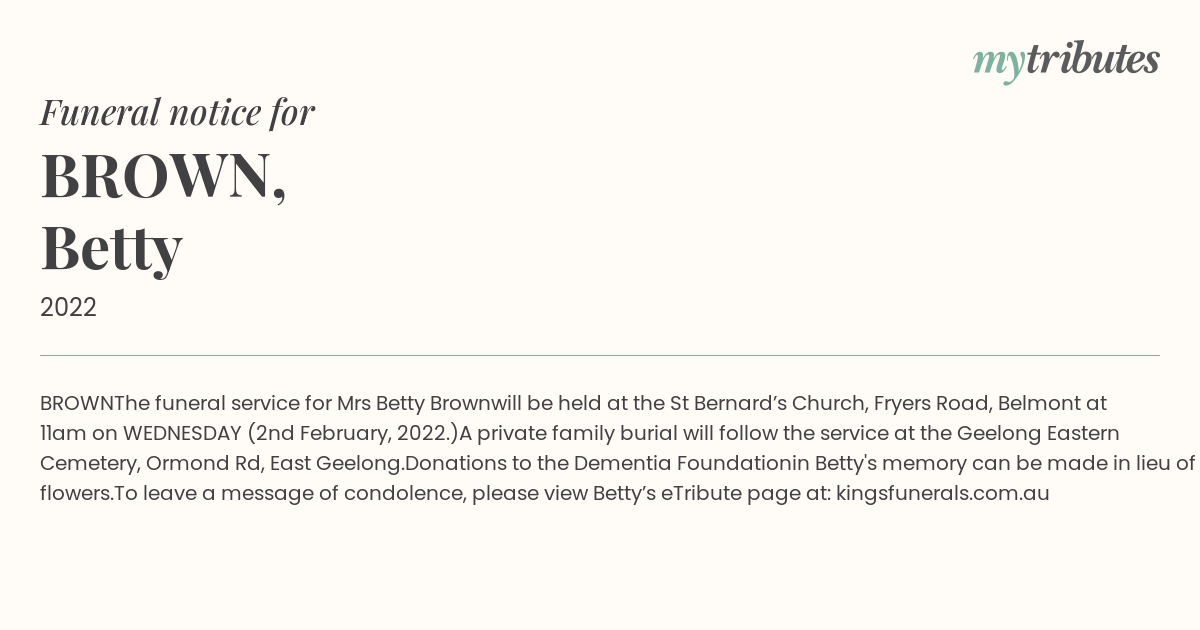Click the 'Geelong Eastern' cemetery text

1038,433
